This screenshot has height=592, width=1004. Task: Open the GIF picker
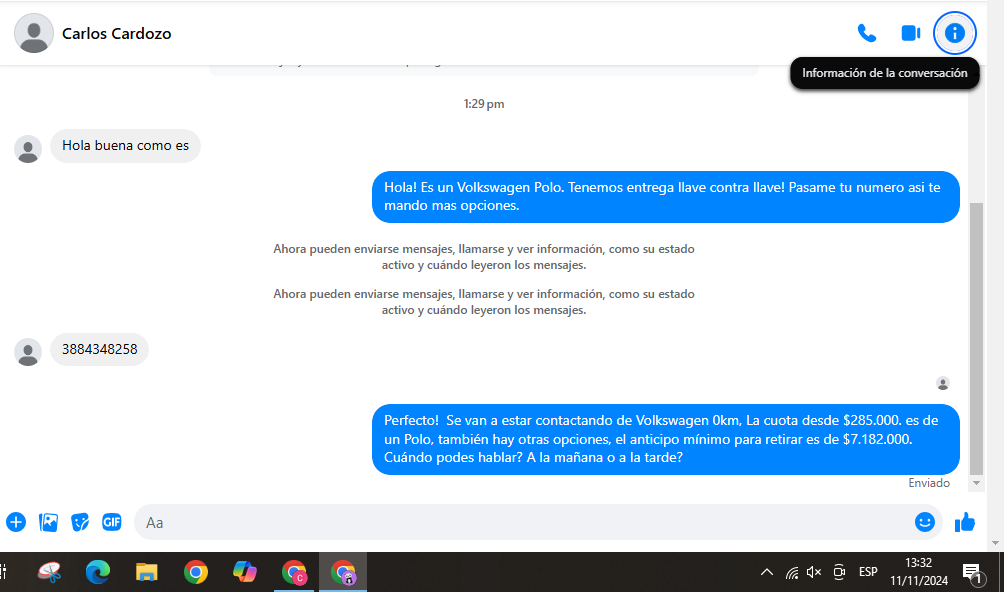click(111, 522)
